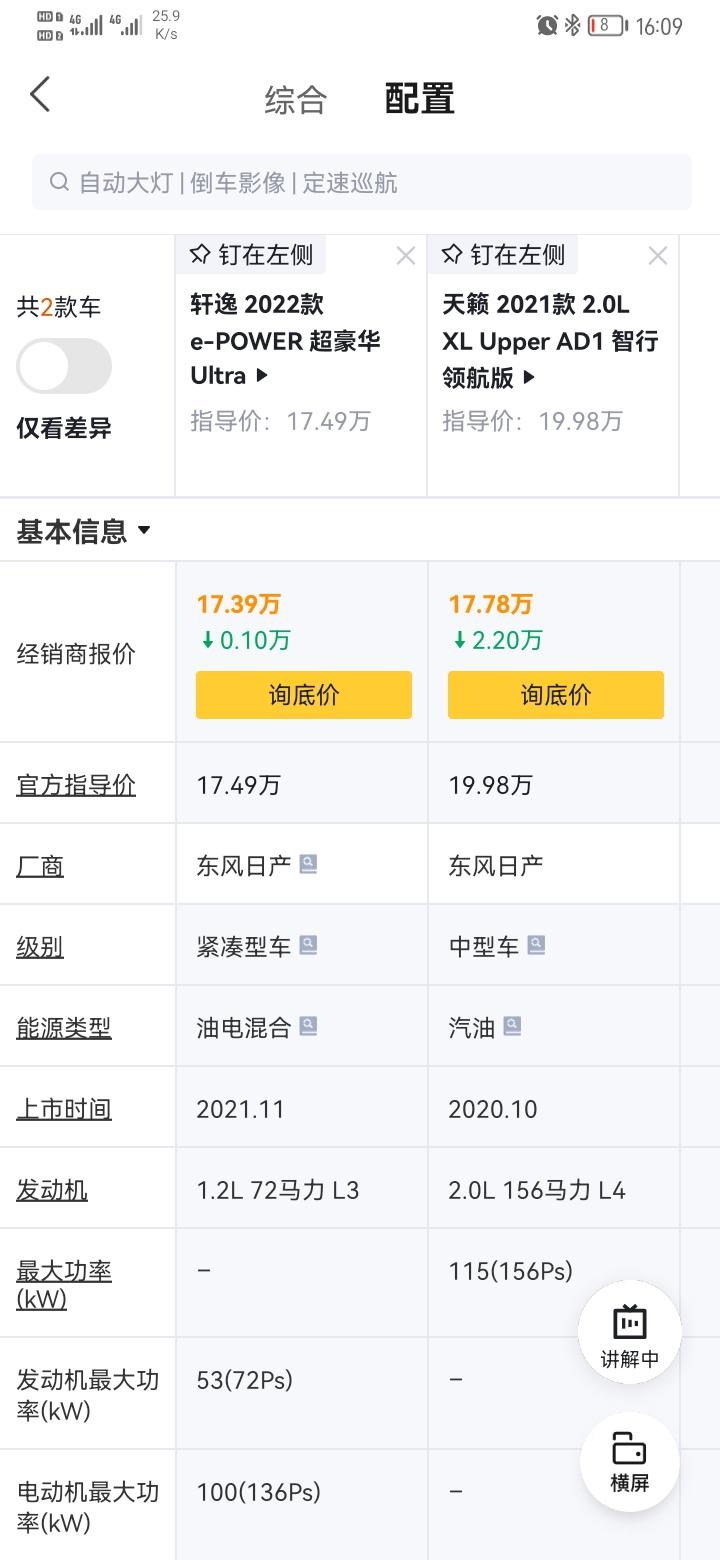Tap 询底价 button for 轩逸
720x1560 pixels.
[x=304, y=695]
